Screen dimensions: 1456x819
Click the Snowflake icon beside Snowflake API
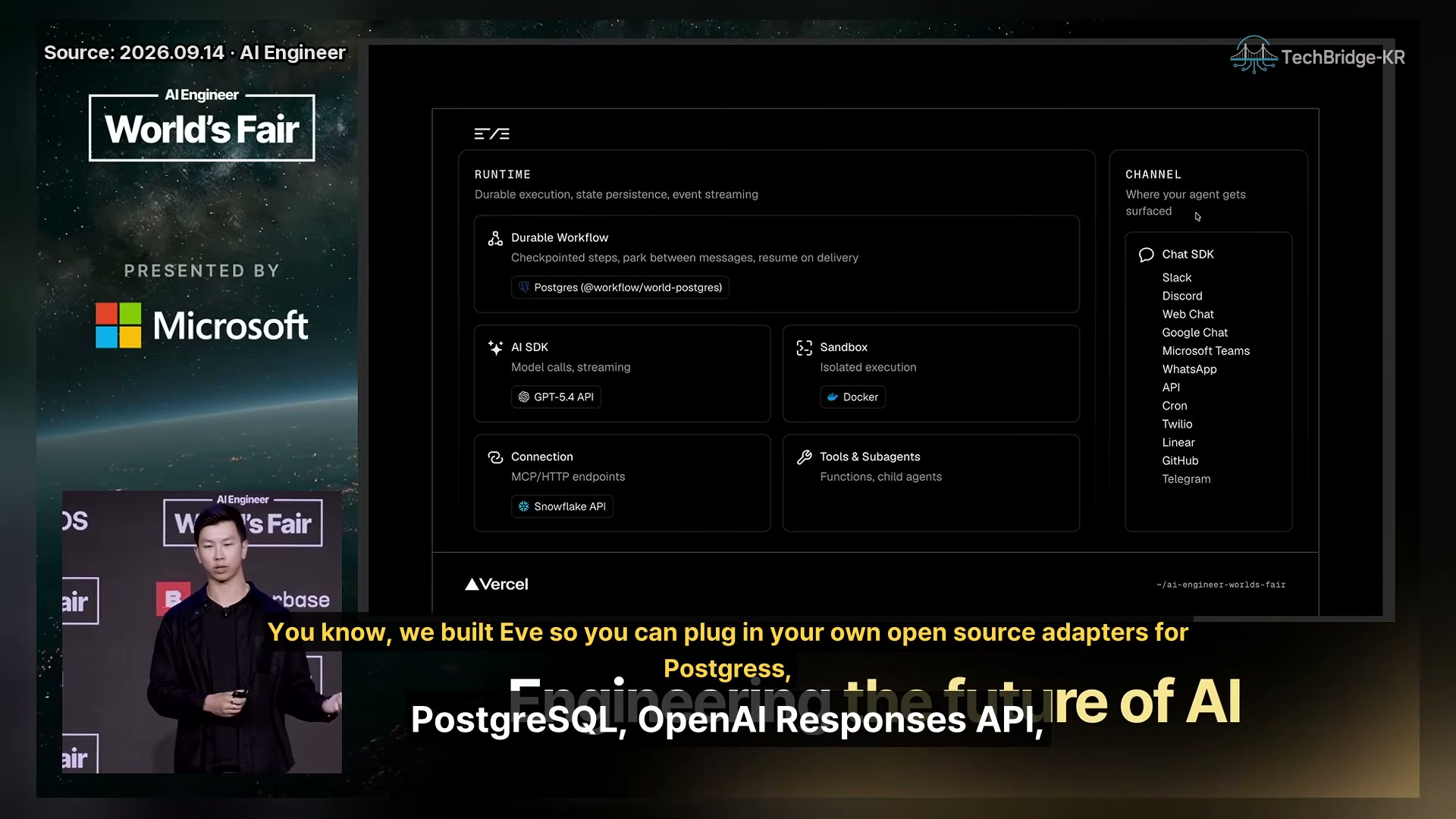click(523, 507)
